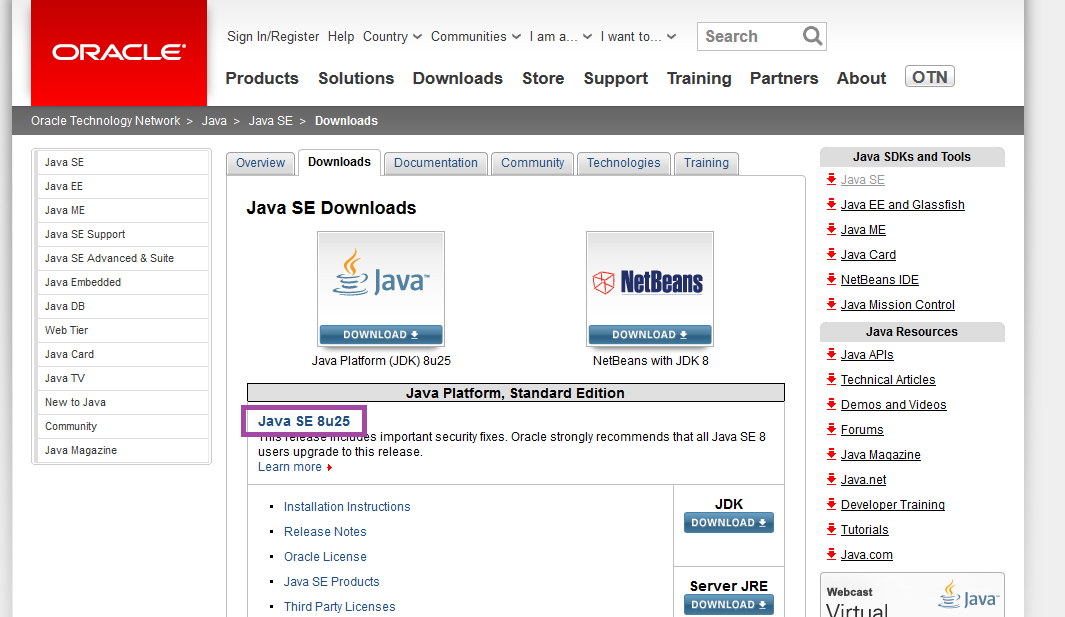Click the download icon beside Java Mission Control
This screenshot has width=1065, height=617.
(x=831, y=304)
